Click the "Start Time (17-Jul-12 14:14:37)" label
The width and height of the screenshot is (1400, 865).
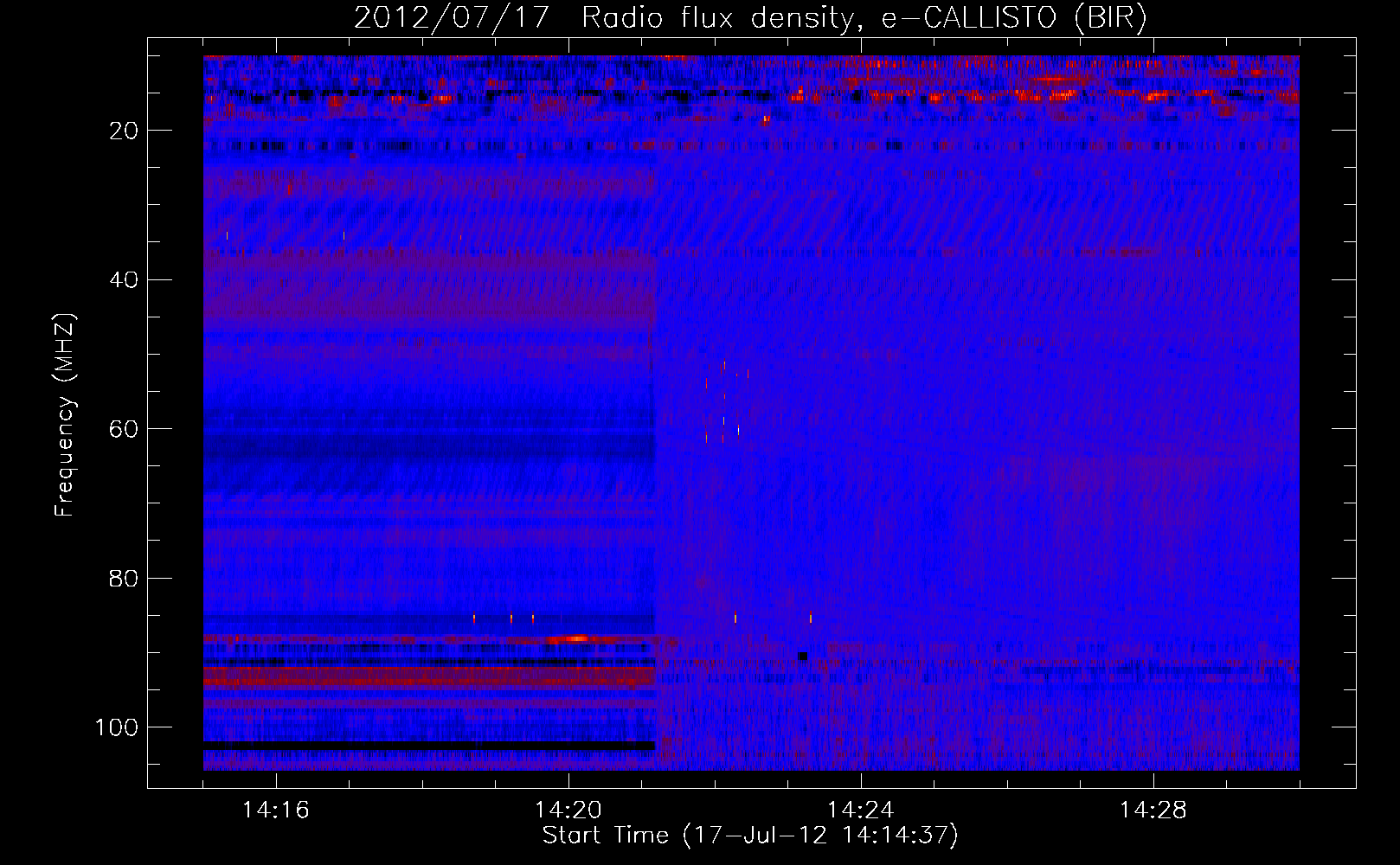click(750, 836)
